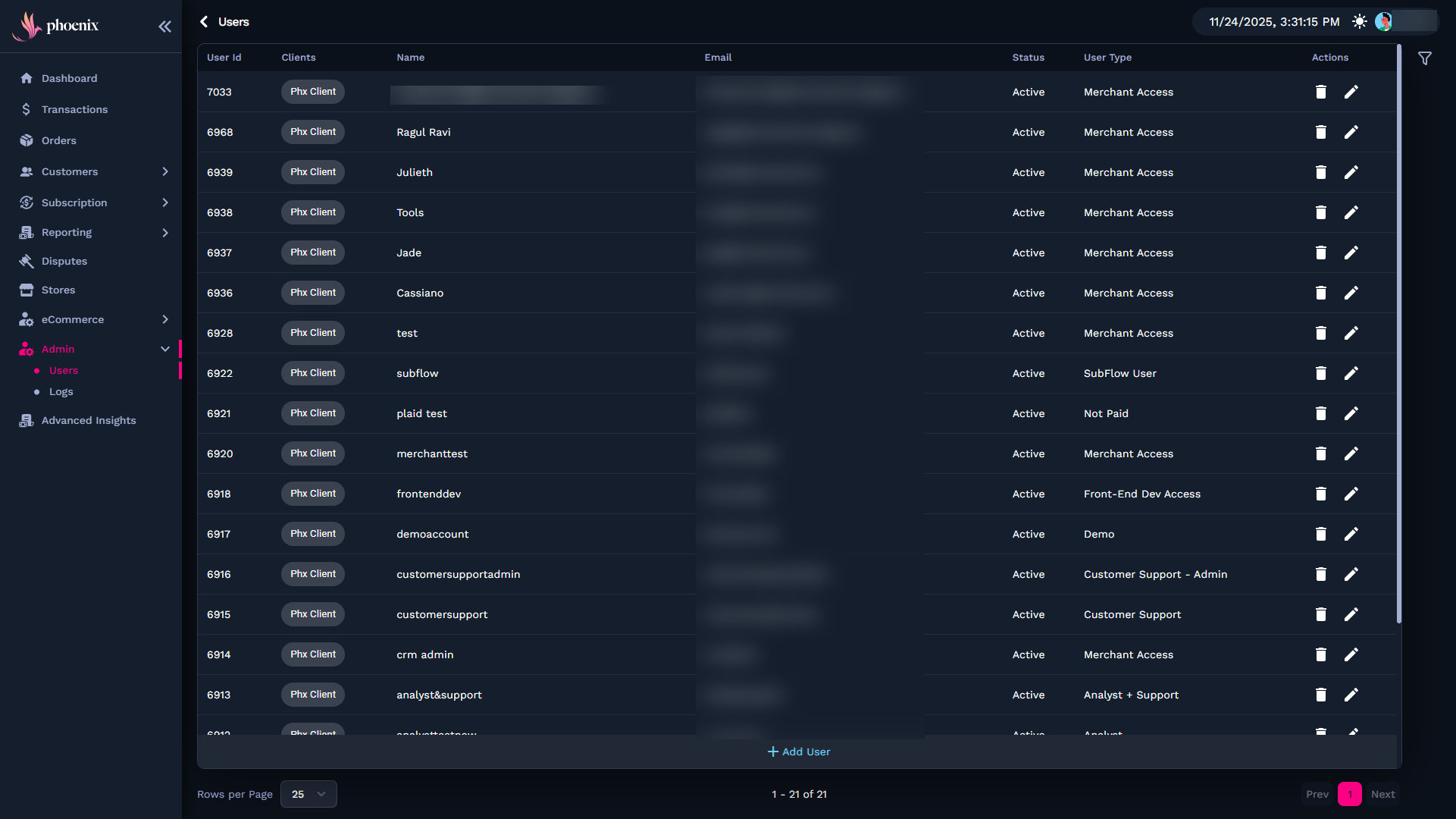Toggle light/dark theme sun icon

click(x=1360, y=22)
